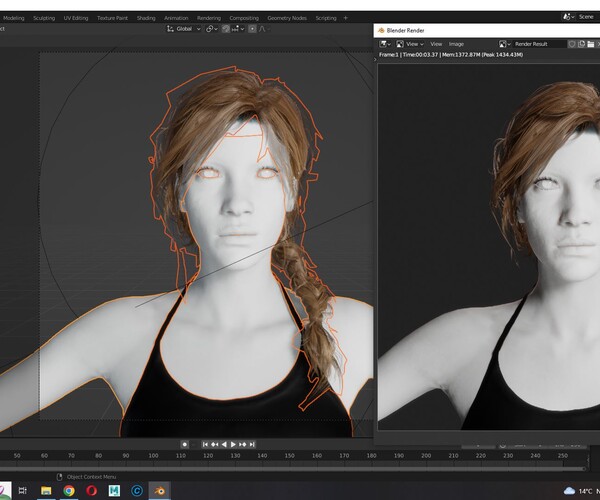
Task: Open Task View on the taskbar
Action: coord(23,490)
